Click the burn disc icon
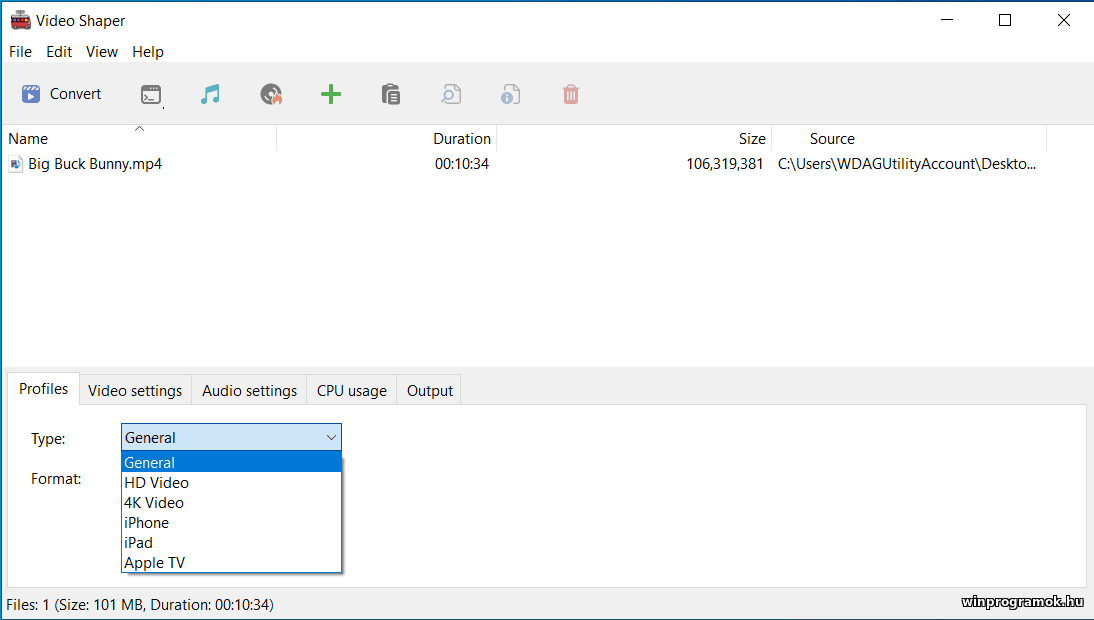 click(271, 95)
